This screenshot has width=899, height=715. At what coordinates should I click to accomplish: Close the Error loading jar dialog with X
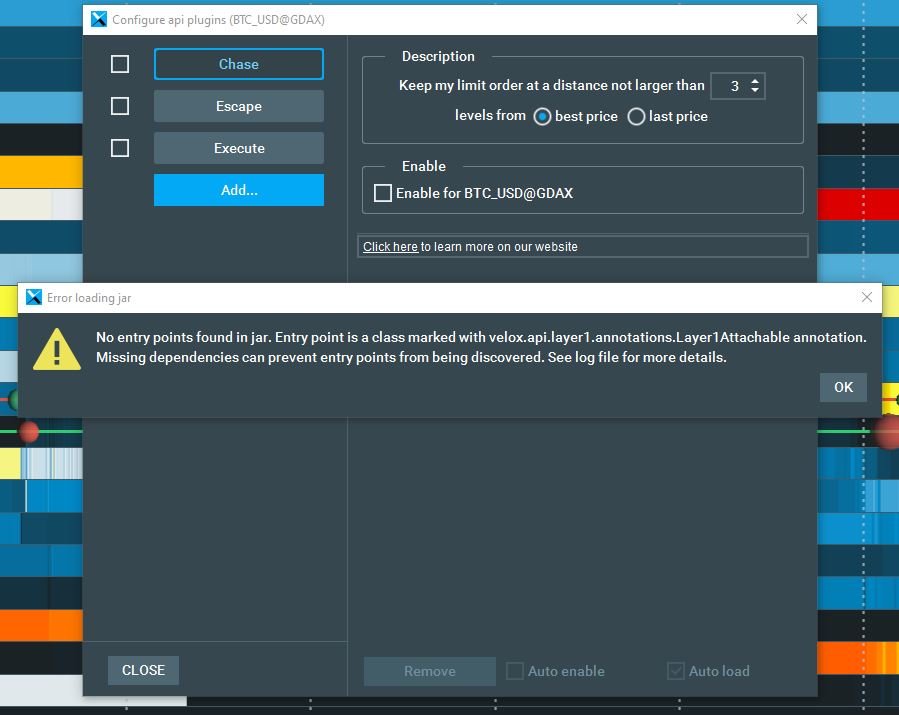click(x=867, y=298)
